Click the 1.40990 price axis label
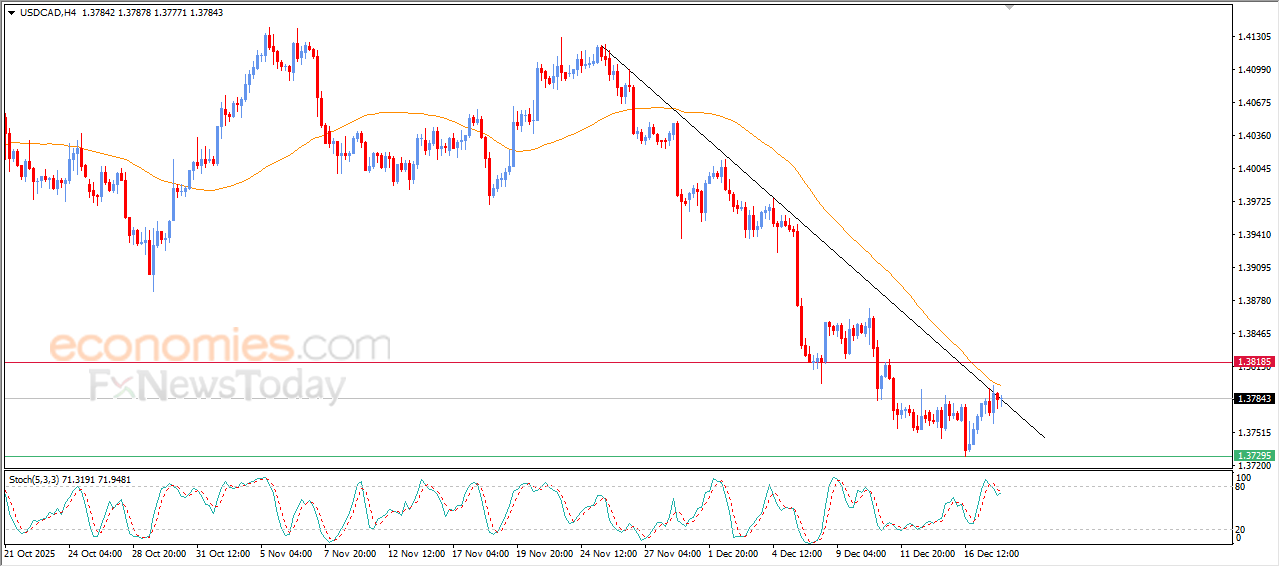 pyautogui.click(x=1253, y=70)
